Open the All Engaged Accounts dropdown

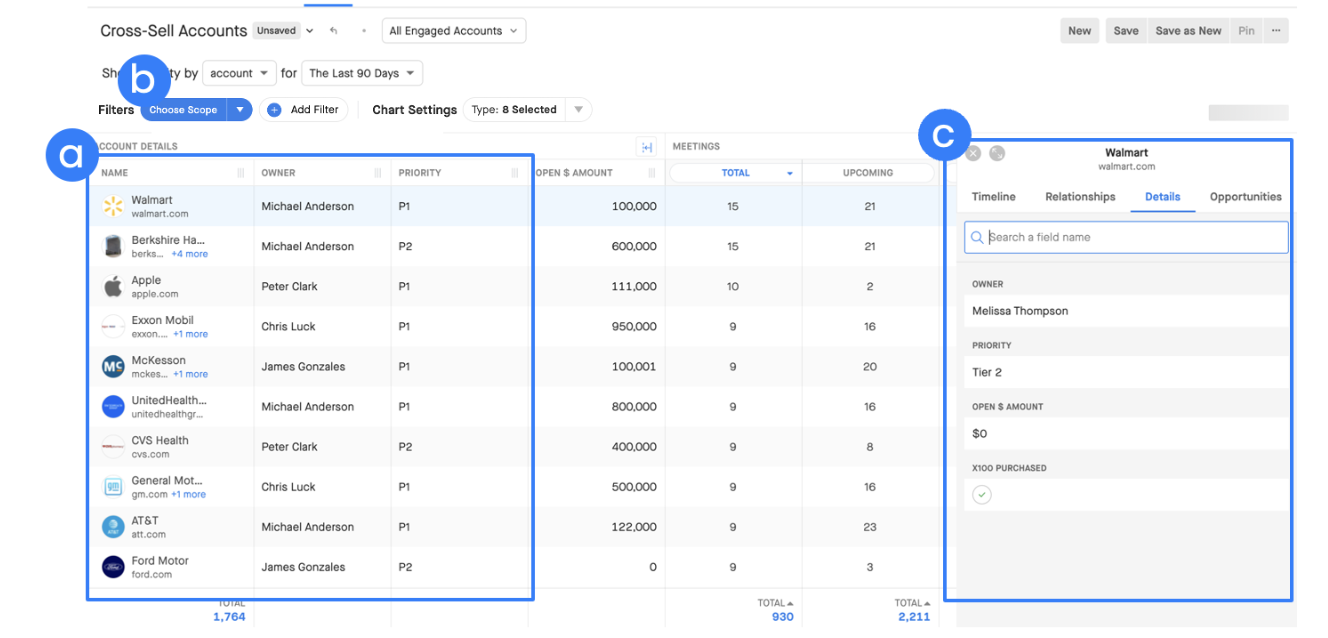(453, 31)
